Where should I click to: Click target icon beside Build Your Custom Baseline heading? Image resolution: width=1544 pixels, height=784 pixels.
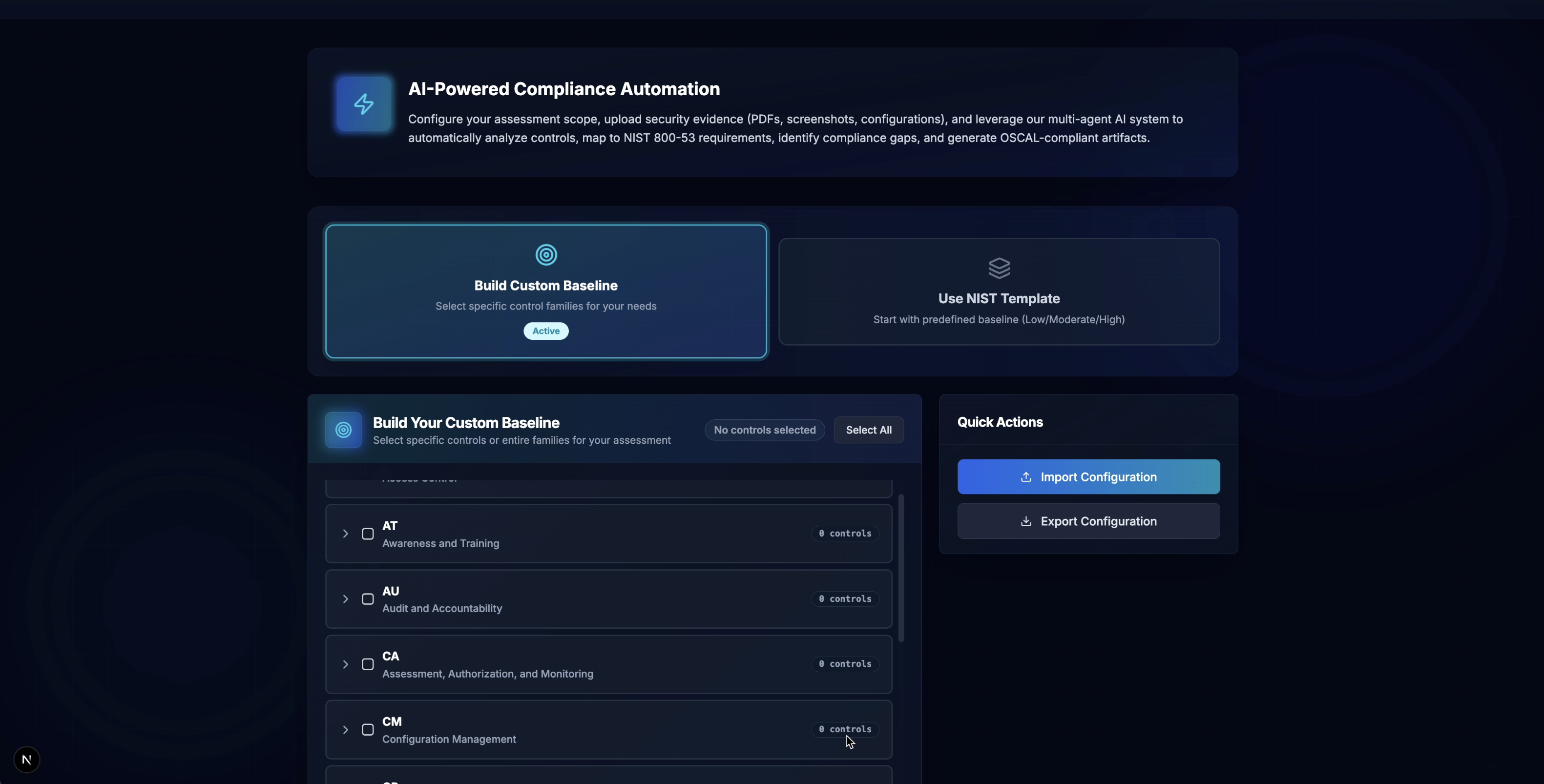click(x=343, y=430)
